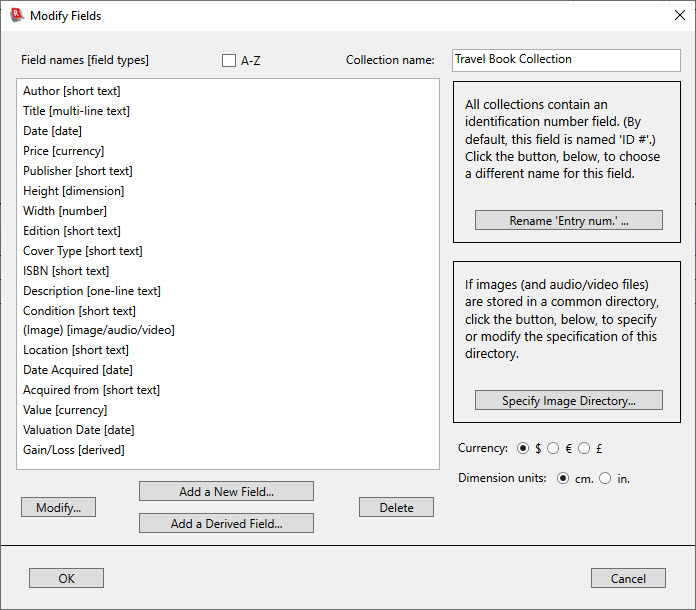Delete the selected field
696x610 pixels.
[396, 507]
